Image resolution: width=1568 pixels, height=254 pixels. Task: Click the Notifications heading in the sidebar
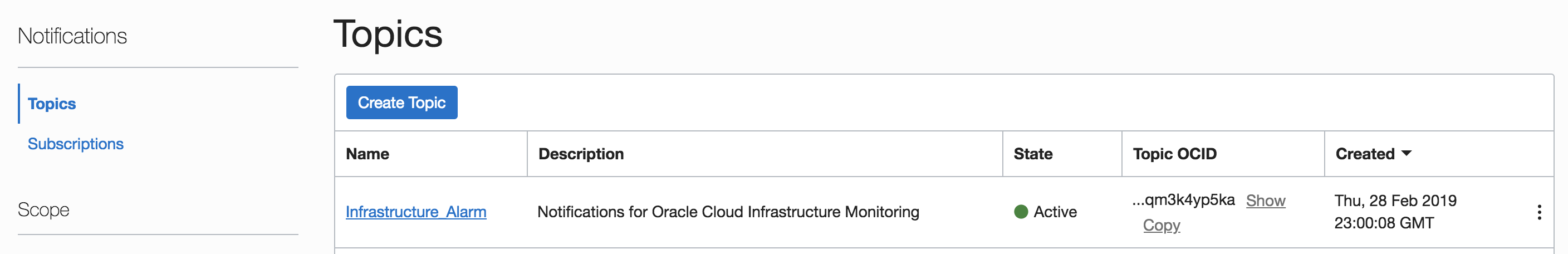click(72, 37)
